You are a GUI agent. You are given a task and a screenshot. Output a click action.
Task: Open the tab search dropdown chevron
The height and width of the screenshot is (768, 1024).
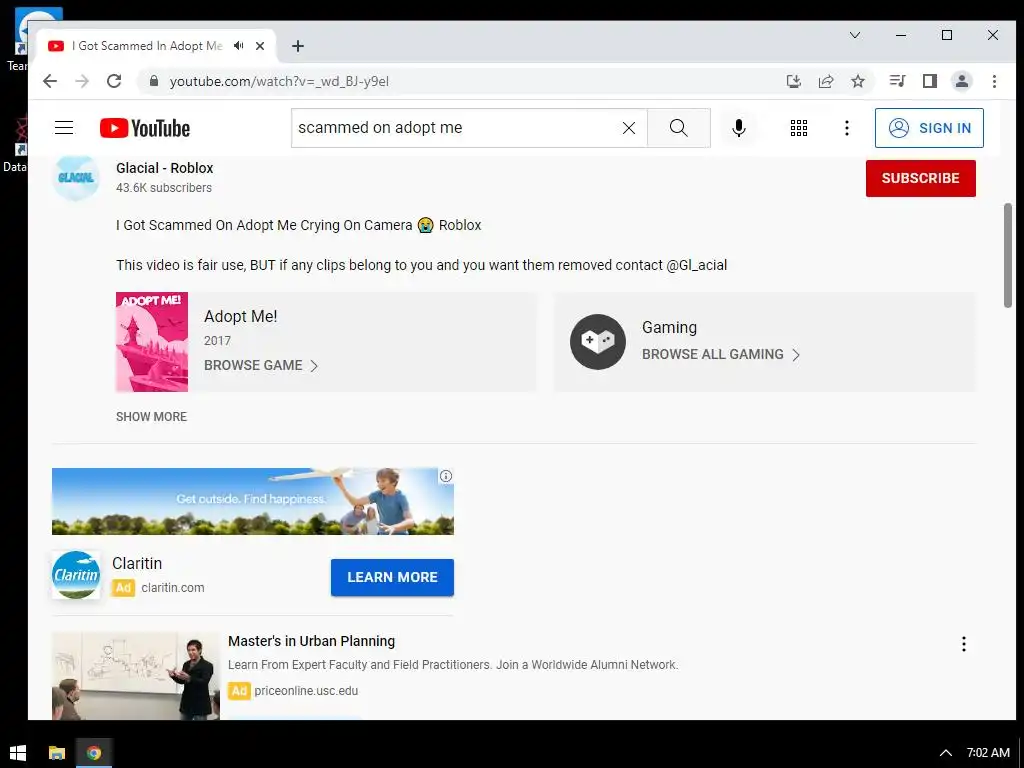coord(855,35)
